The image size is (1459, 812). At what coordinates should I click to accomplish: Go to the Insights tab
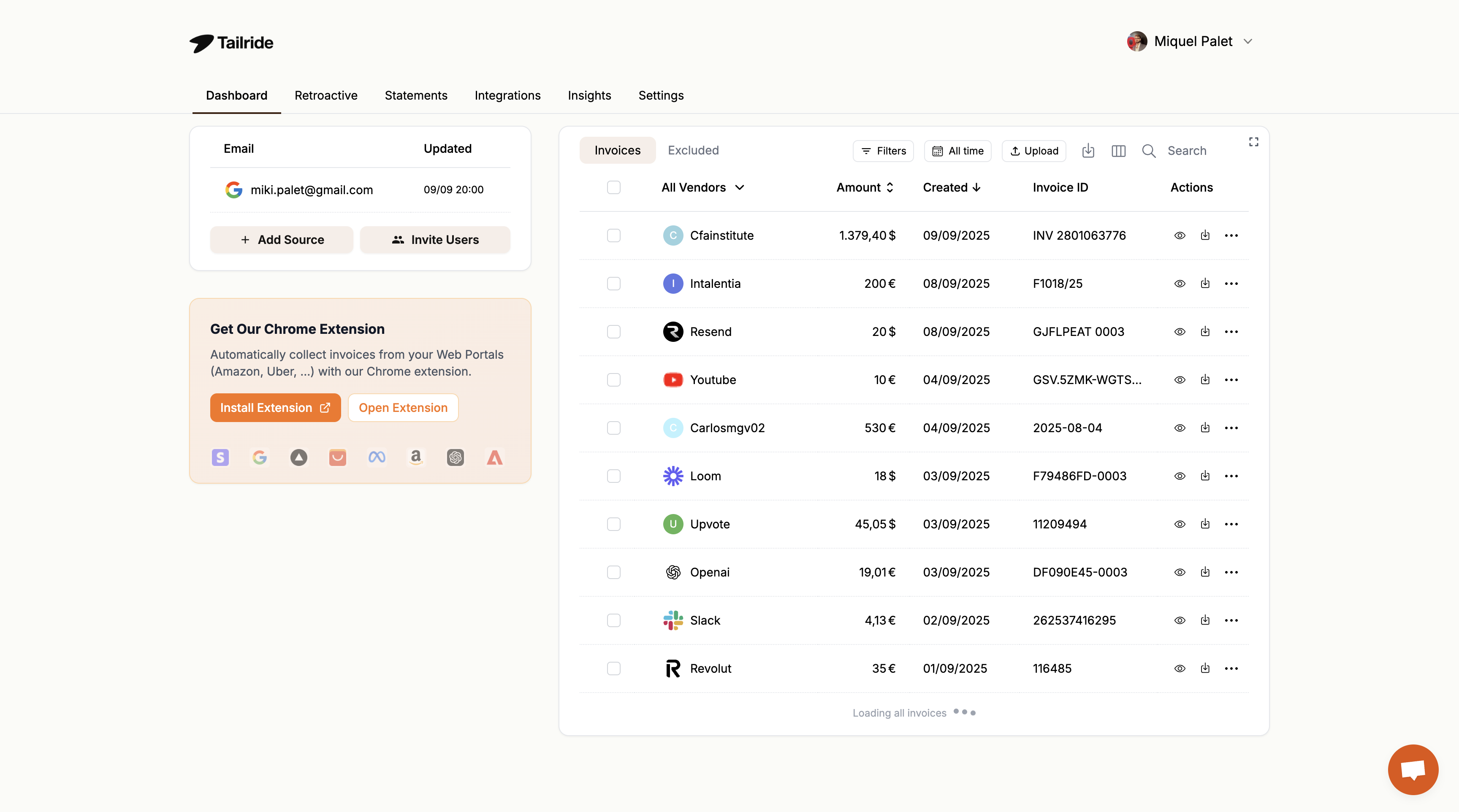[x=589, y=95]
